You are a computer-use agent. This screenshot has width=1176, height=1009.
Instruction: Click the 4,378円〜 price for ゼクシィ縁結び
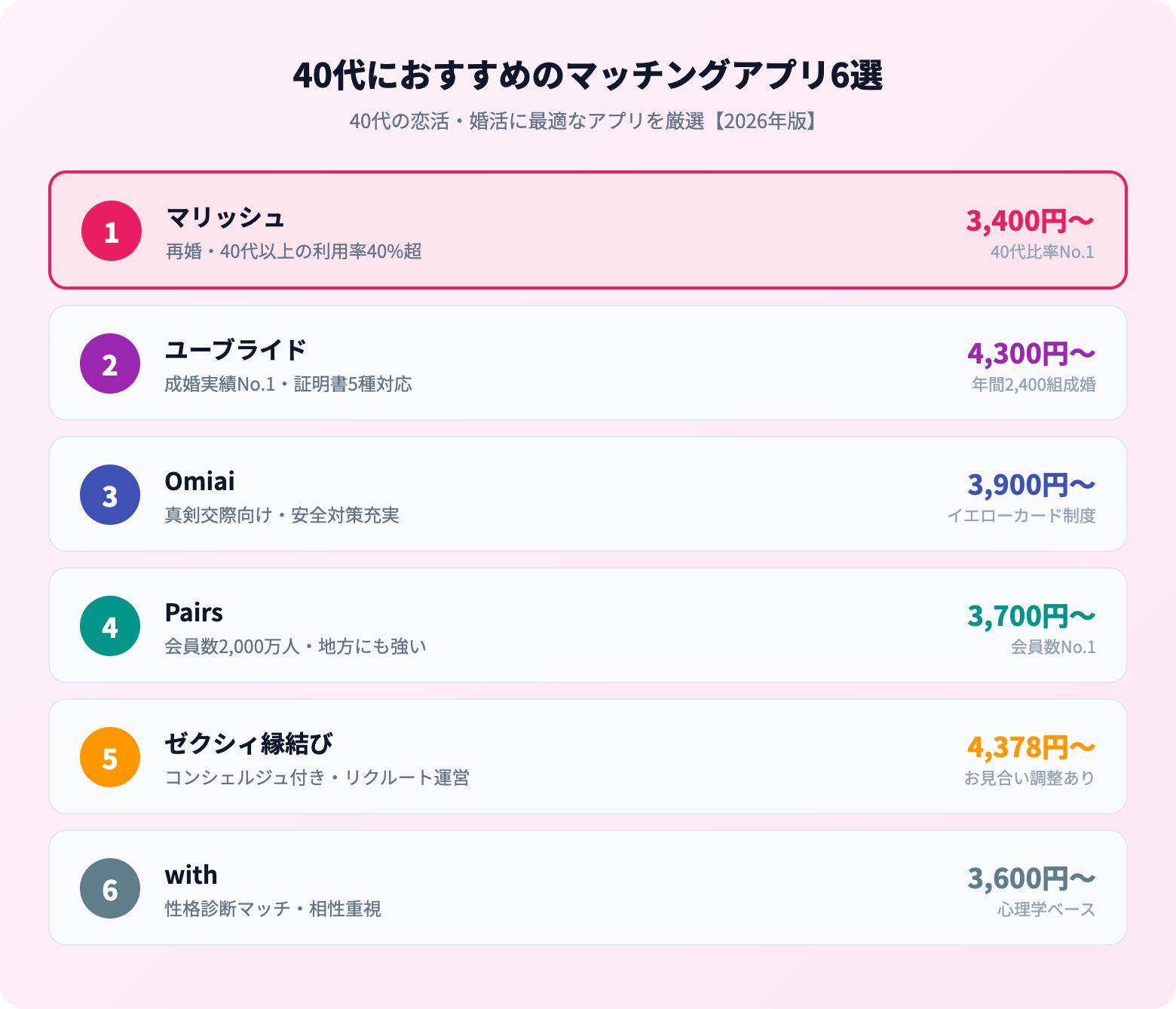point(1031,747)
